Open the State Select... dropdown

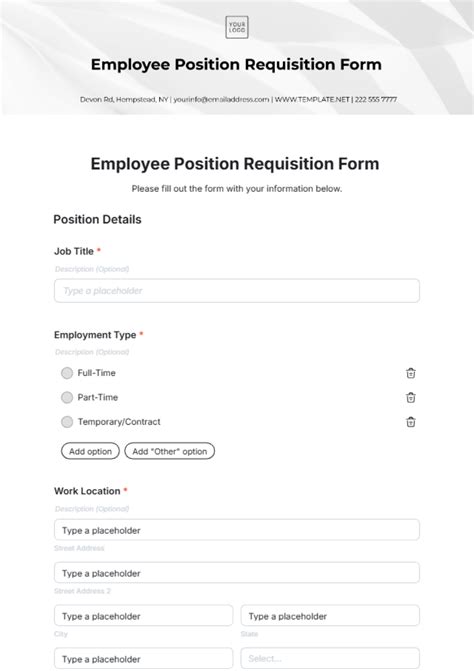330,659
